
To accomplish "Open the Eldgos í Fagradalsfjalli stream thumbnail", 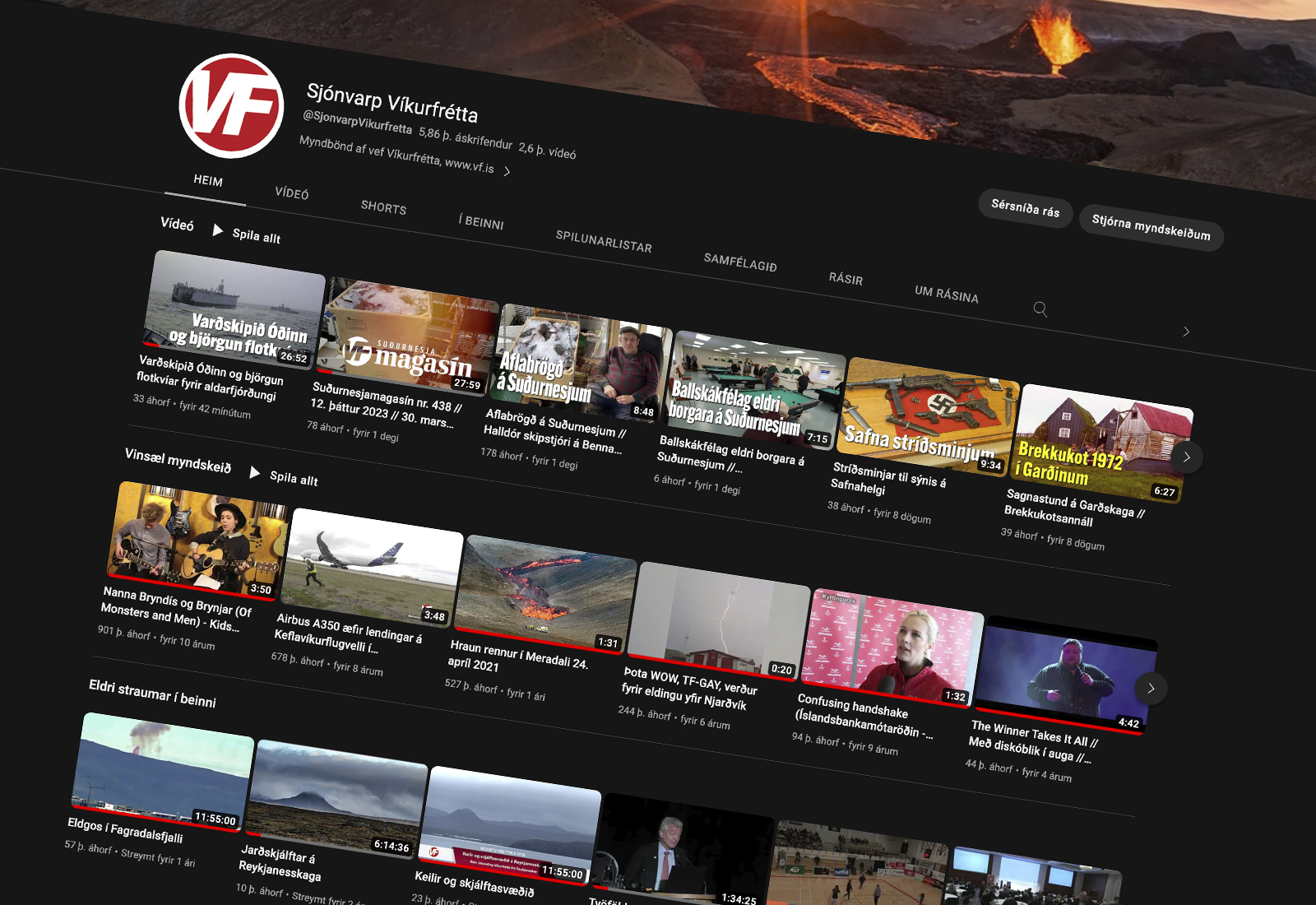I will coord(163,772).
